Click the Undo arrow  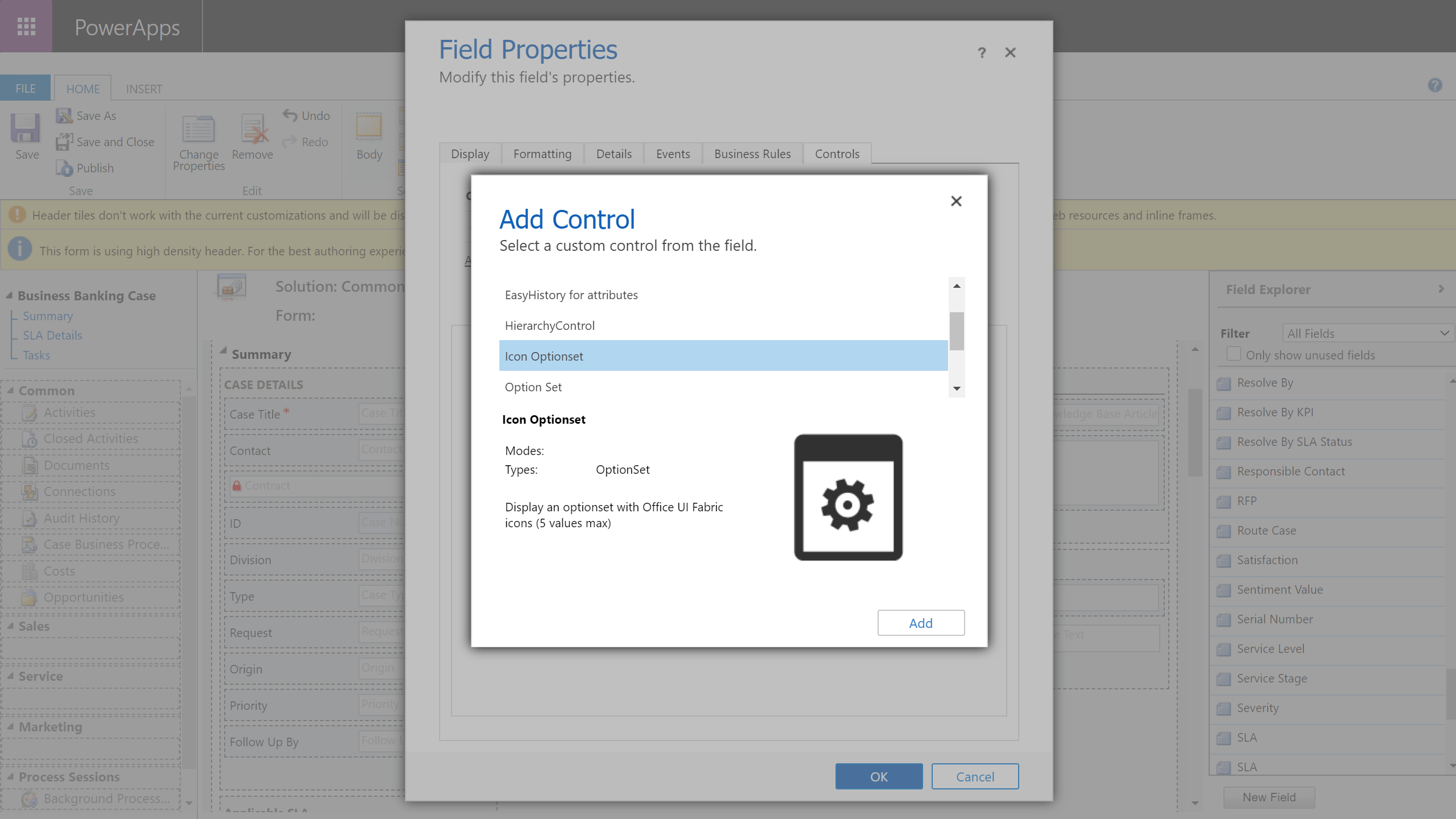(x=290, y=115)
